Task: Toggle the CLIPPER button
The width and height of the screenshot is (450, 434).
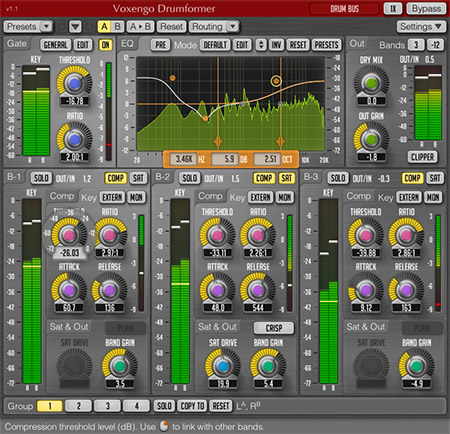Action: (422, 157)
